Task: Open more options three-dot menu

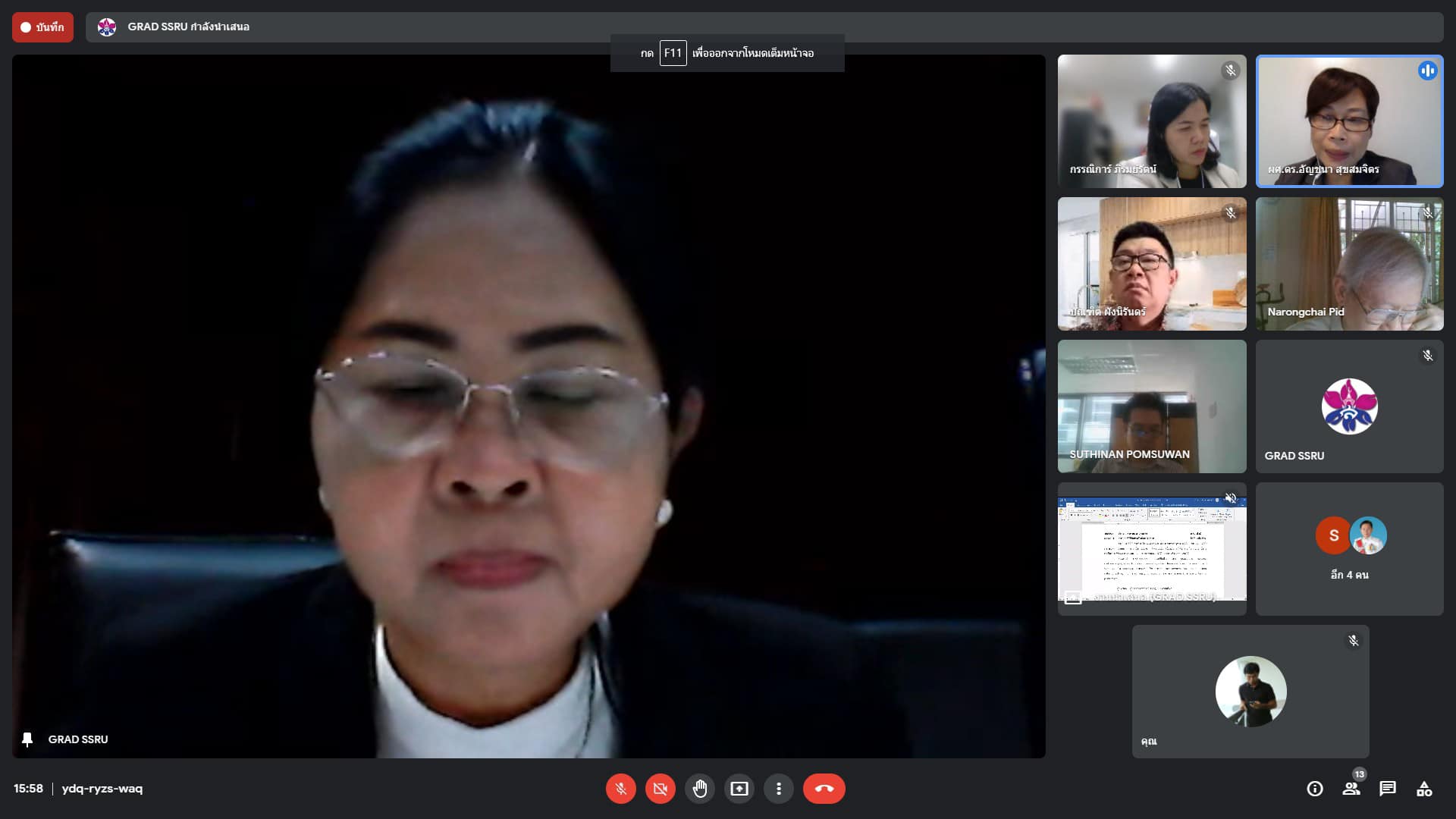Action: coord(778,789)
